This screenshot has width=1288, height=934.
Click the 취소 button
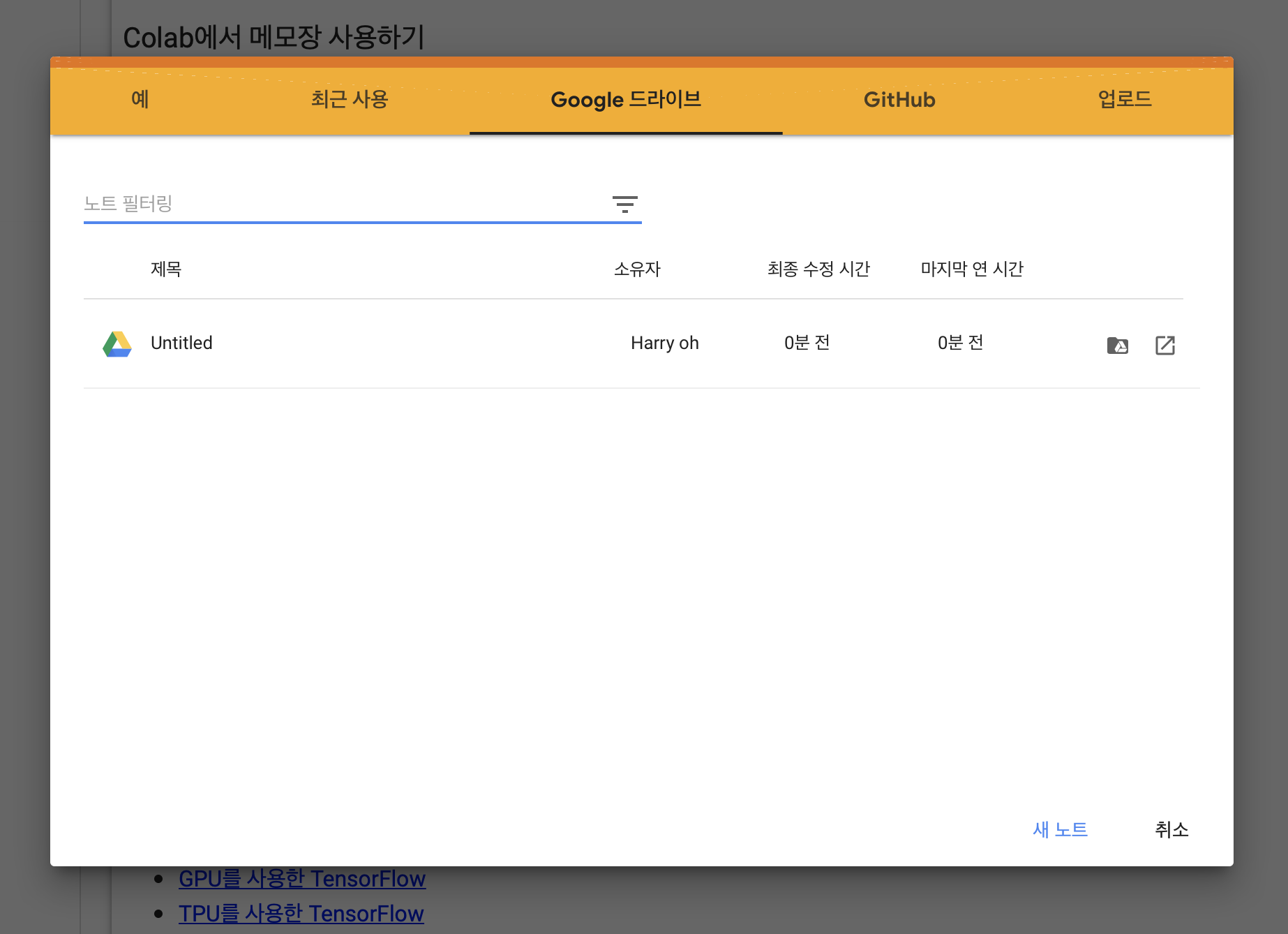pyautogui.click(x=1171, y=829)
